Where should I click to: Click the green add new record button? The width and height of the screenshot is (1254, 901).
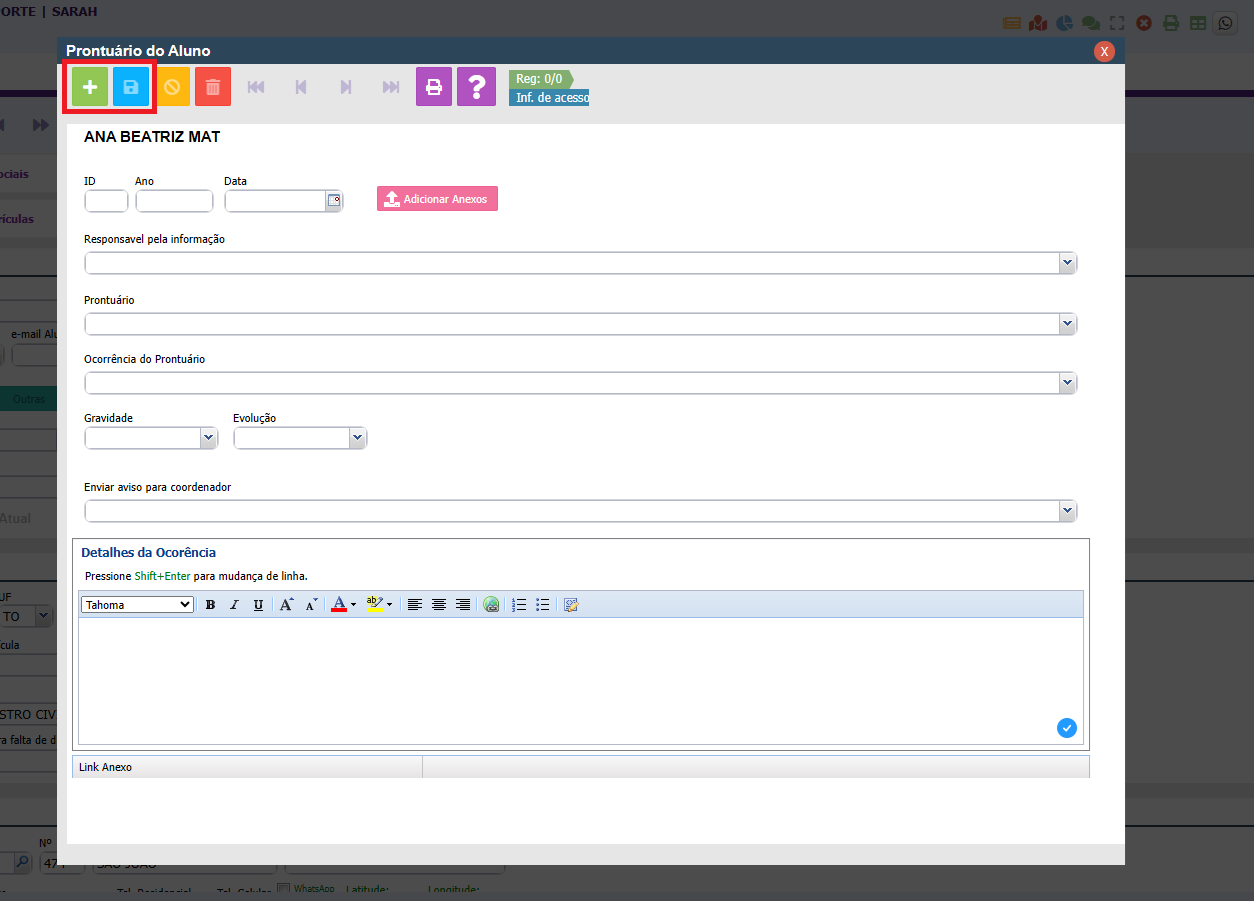tap(90, 87)
